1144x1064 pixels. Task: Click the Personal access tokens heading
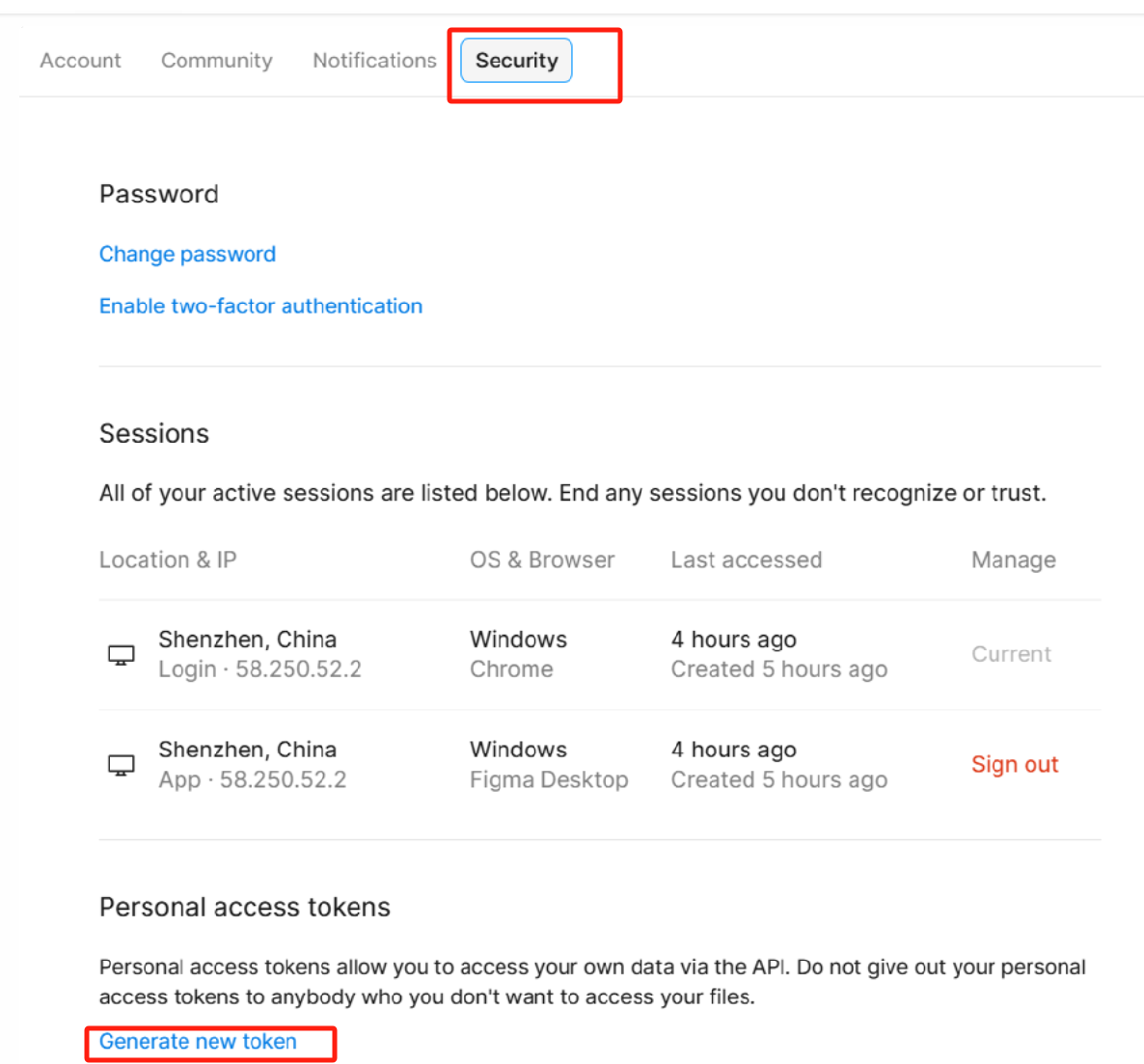point(245,907)
